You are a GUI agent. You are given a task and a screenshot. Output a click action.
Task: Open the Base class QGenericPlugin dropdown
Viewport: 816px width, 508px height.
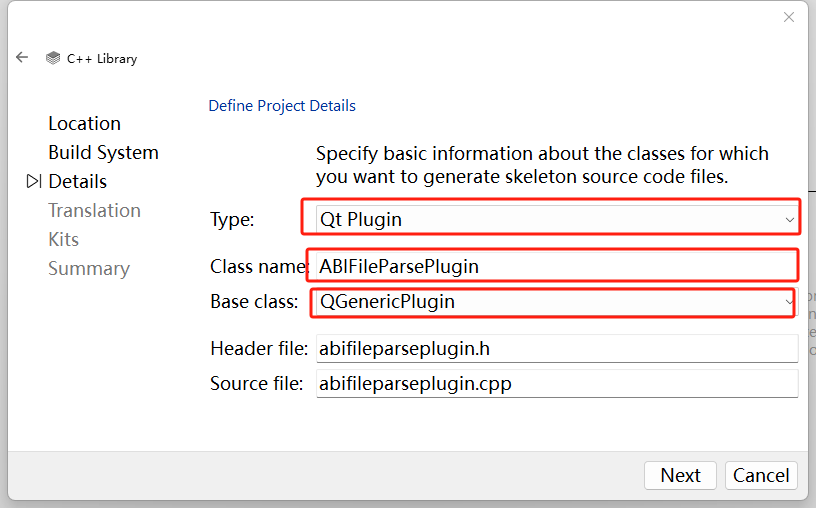pos(556,302)
